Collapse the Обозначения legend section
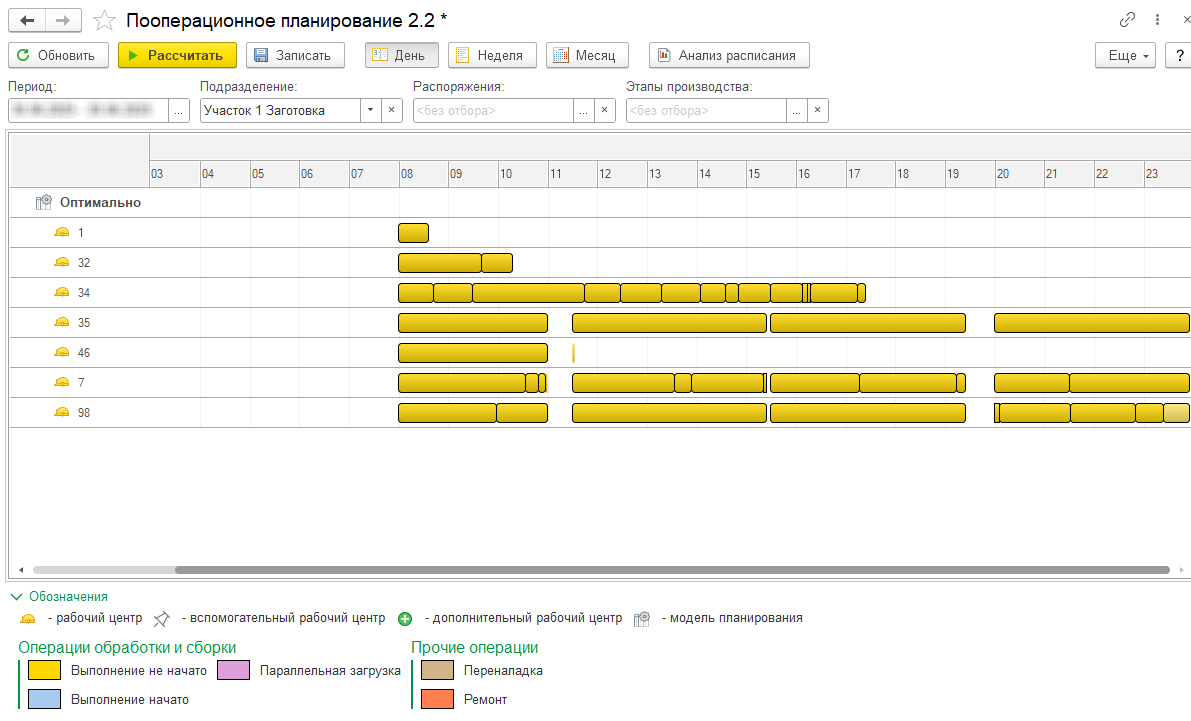The image size is (1191, 721). pos(17,596)
